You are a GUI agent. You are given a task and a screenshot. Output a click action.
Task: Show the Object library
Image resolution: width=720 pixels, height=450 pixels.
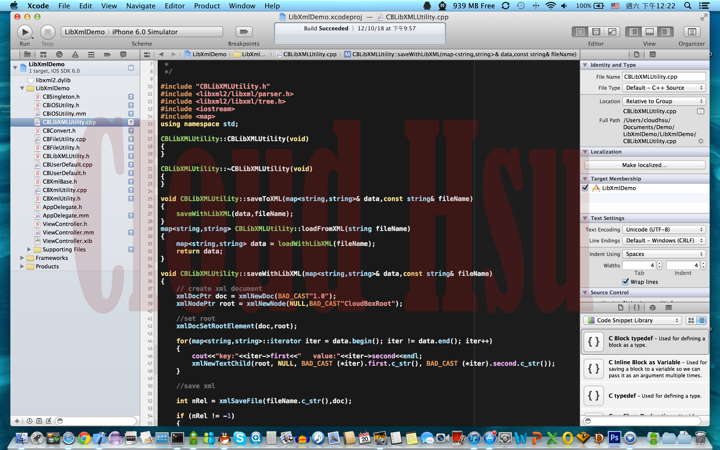652,307
